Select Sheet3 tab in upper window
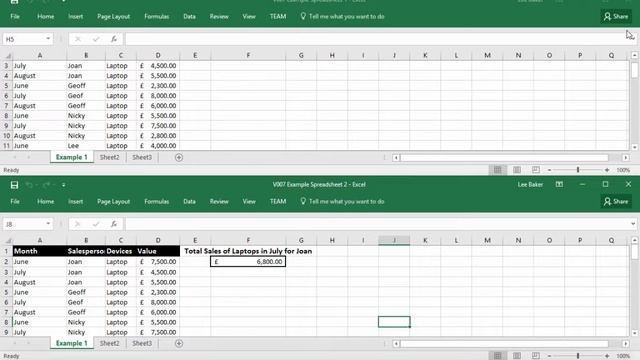 tap(142, 158)
